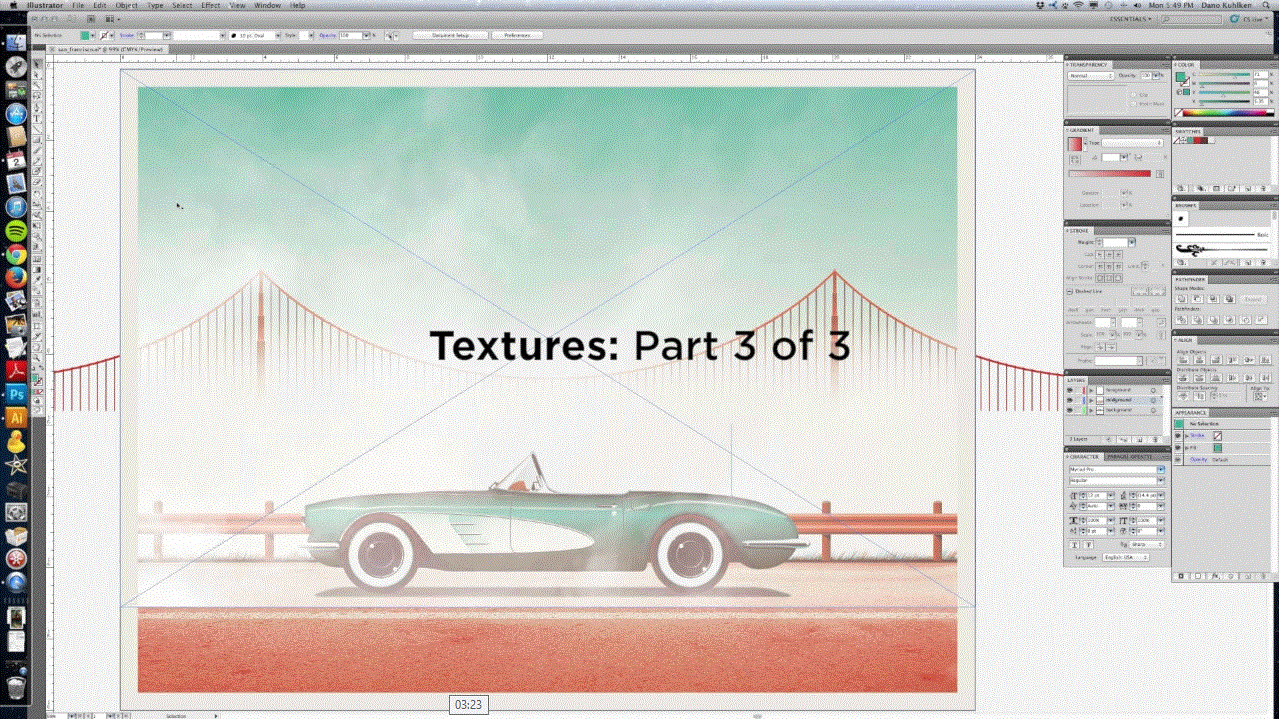Open the Language dropdown (English: USA)

(1127, 557)
